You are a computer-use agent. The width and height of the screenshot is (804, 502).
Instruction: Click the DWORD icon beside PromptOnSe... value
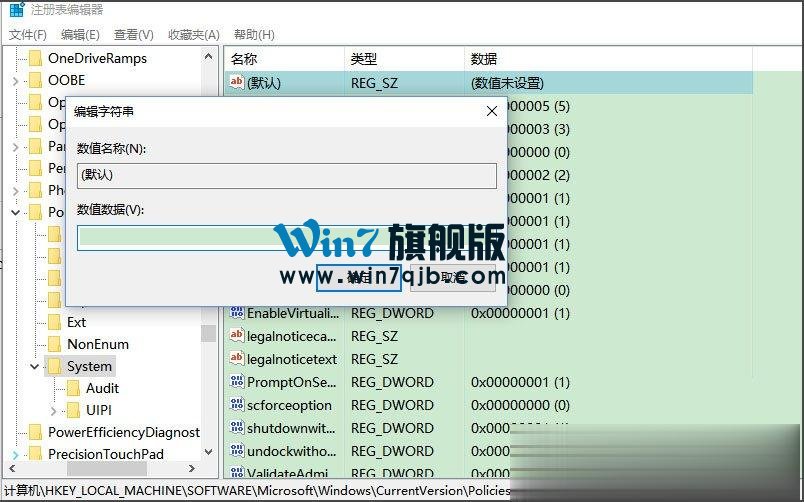pyautogui.click(x=236, y=381)
